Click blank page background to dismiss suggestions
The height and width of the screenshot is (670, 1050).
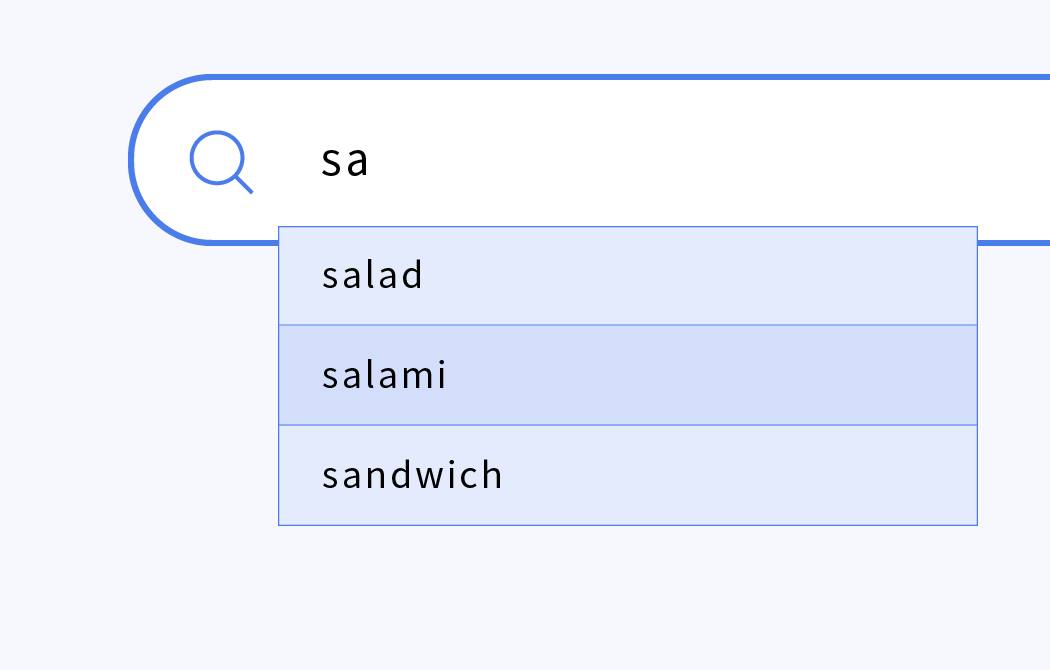tap(536, 602)
